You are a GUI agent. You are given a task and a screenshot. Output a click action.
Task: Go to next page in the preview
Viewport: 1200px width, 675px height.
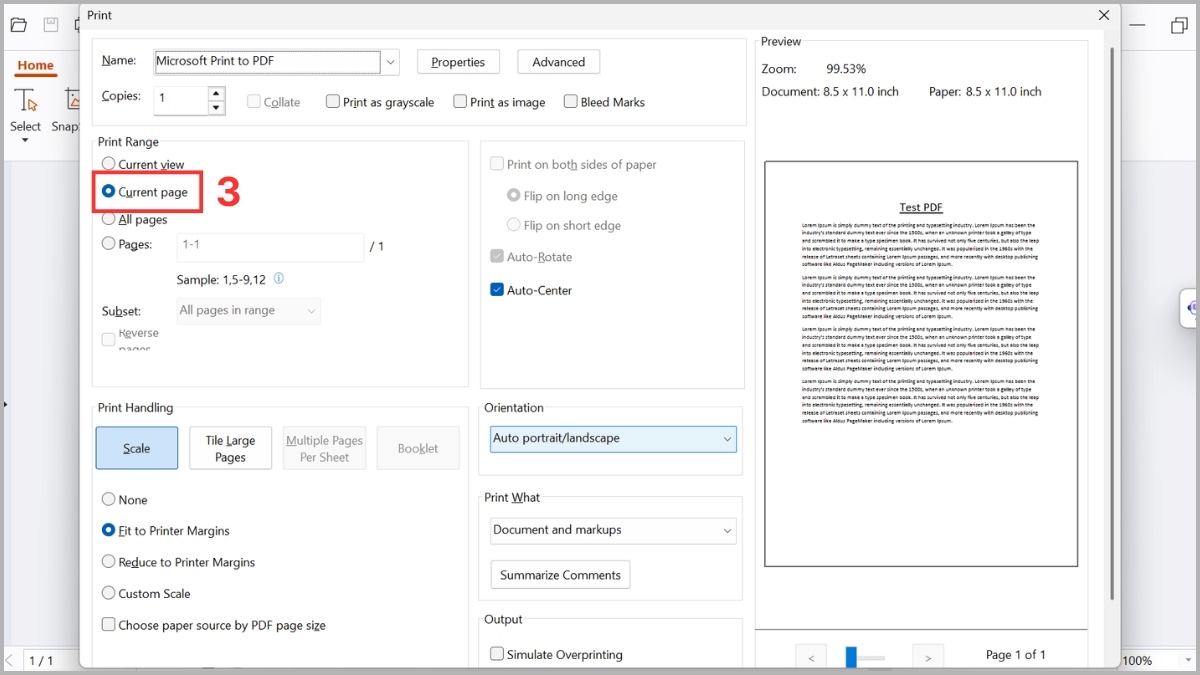[x=927, y=655]
